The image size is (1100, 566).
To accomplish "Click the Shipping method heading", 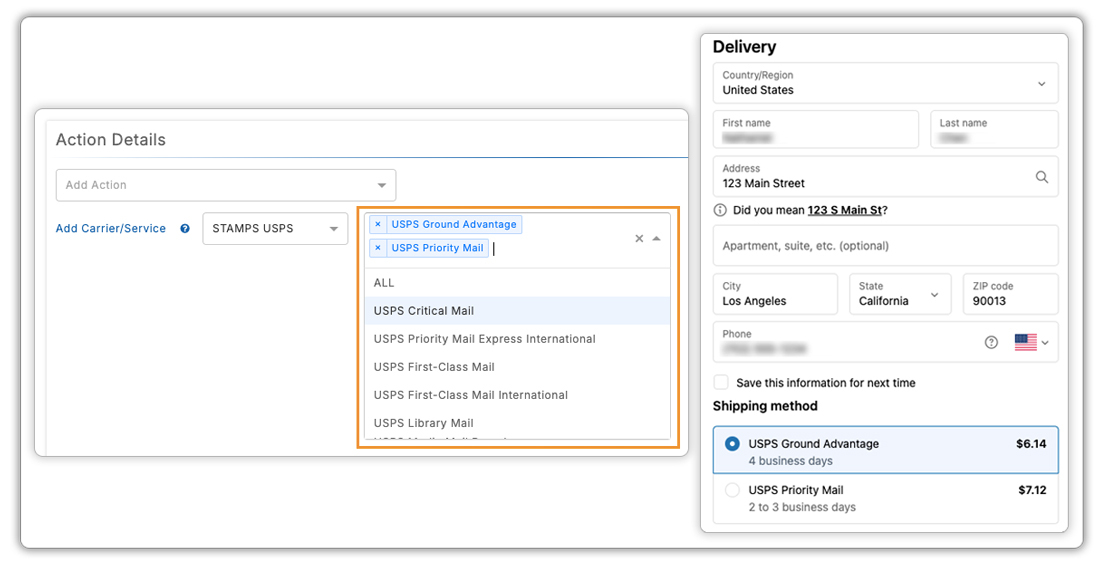I will 765,406.
